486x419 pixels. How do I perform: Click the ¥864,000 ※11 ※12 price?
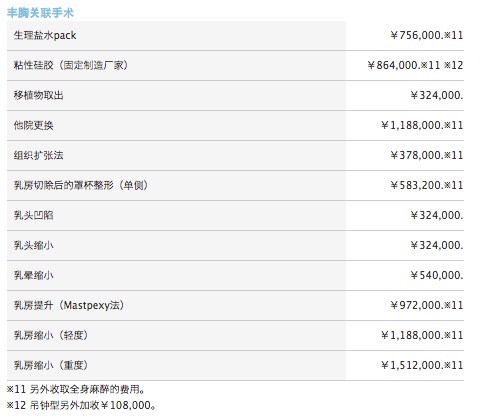[415, 65]
